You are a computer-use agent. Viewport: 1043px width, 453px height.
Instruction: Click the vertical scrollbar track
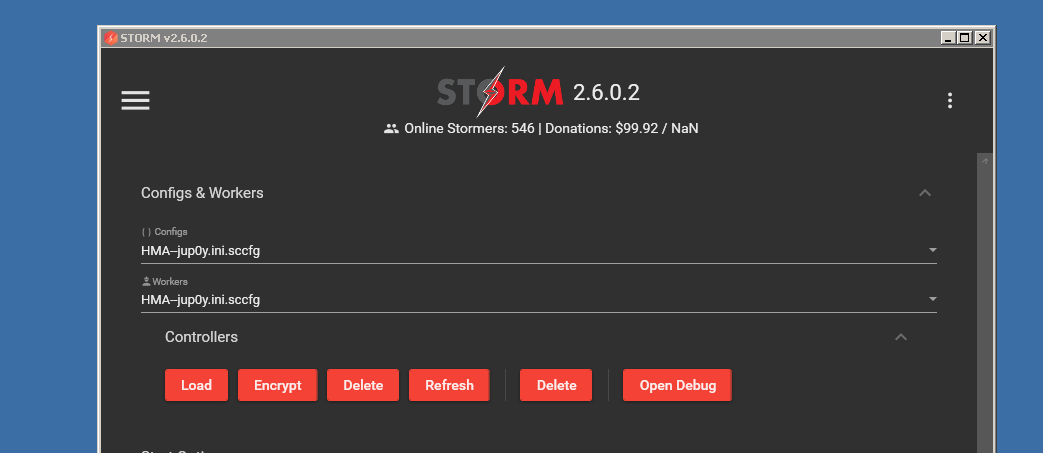(984, 303)
